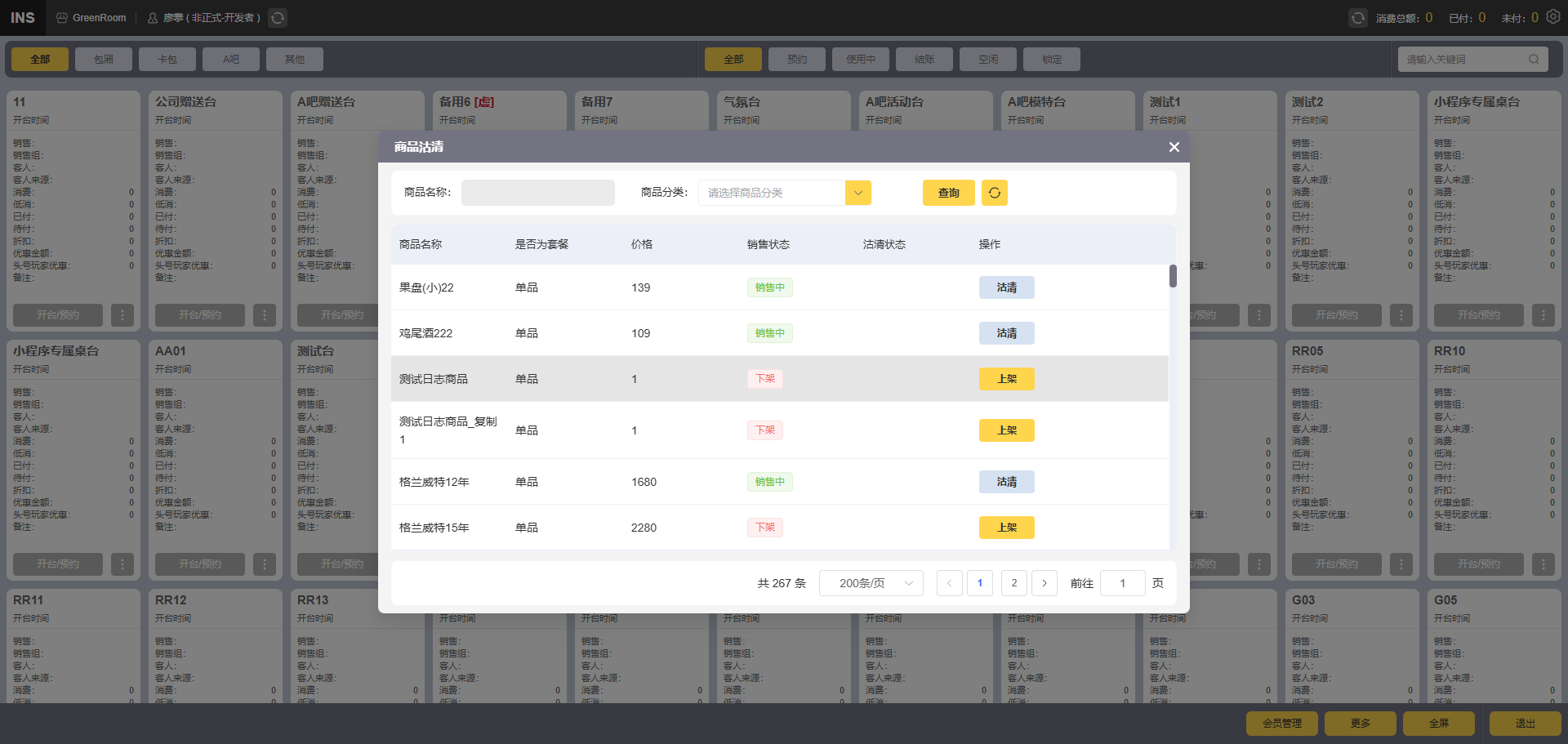Image resolution: width=1568 pixels, height=744 pixels.
Task: Select the 包厢 room type tab
Action: (x=104, y=59)
